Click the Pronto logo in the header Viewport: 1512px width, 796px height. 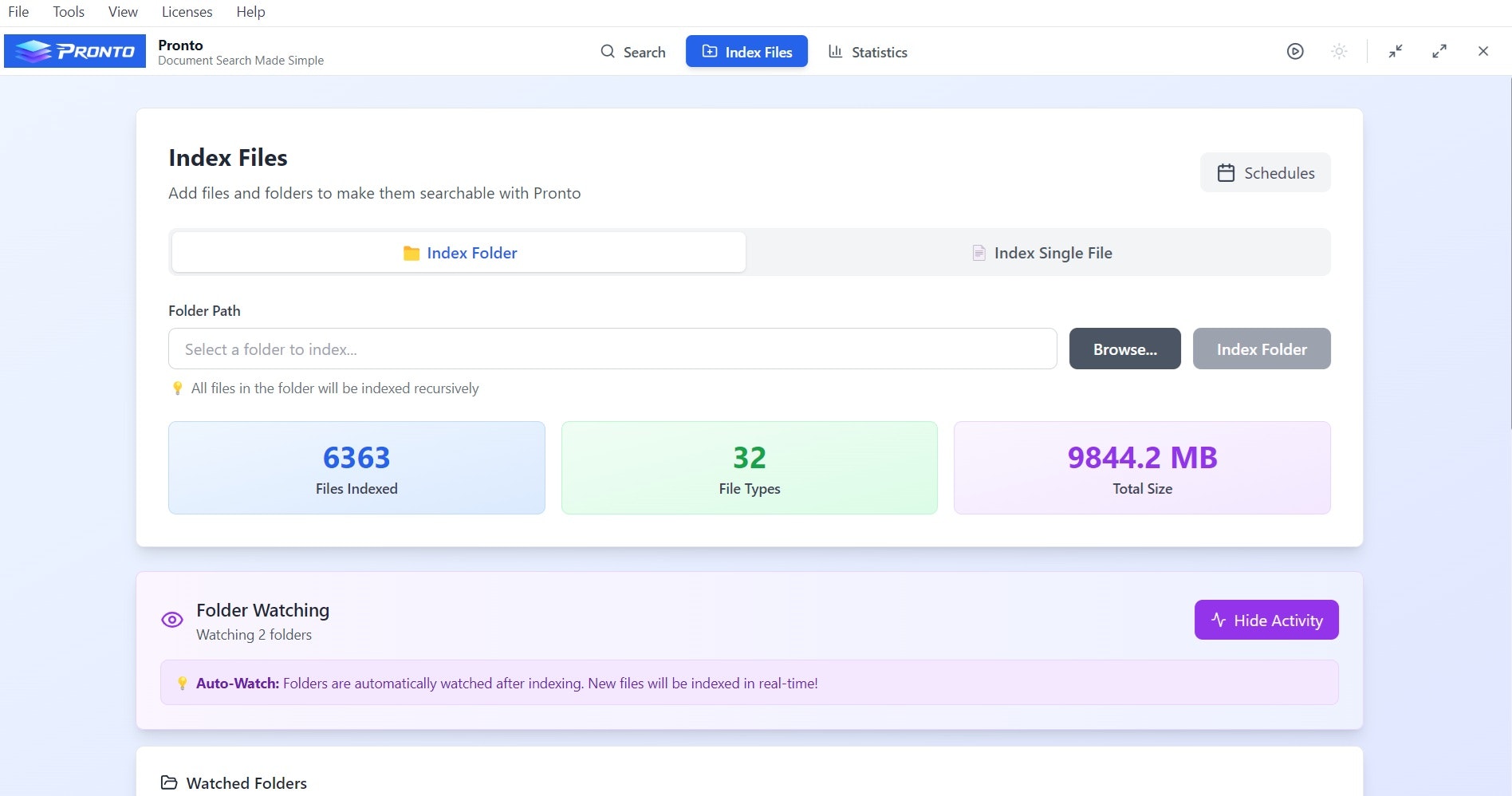(x=74, y=50)
